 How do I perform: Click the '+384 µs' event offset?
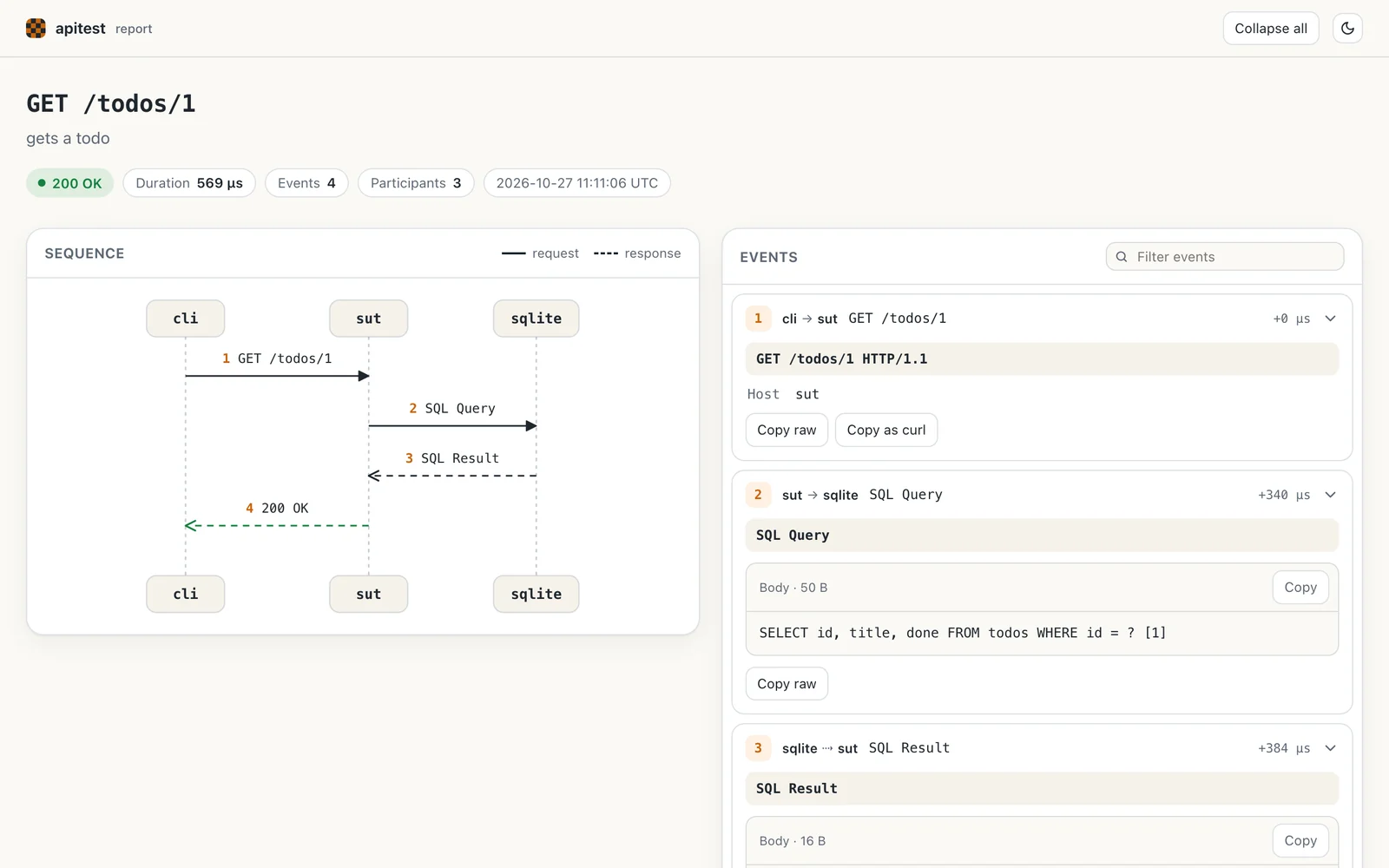tap(1284, 748)
